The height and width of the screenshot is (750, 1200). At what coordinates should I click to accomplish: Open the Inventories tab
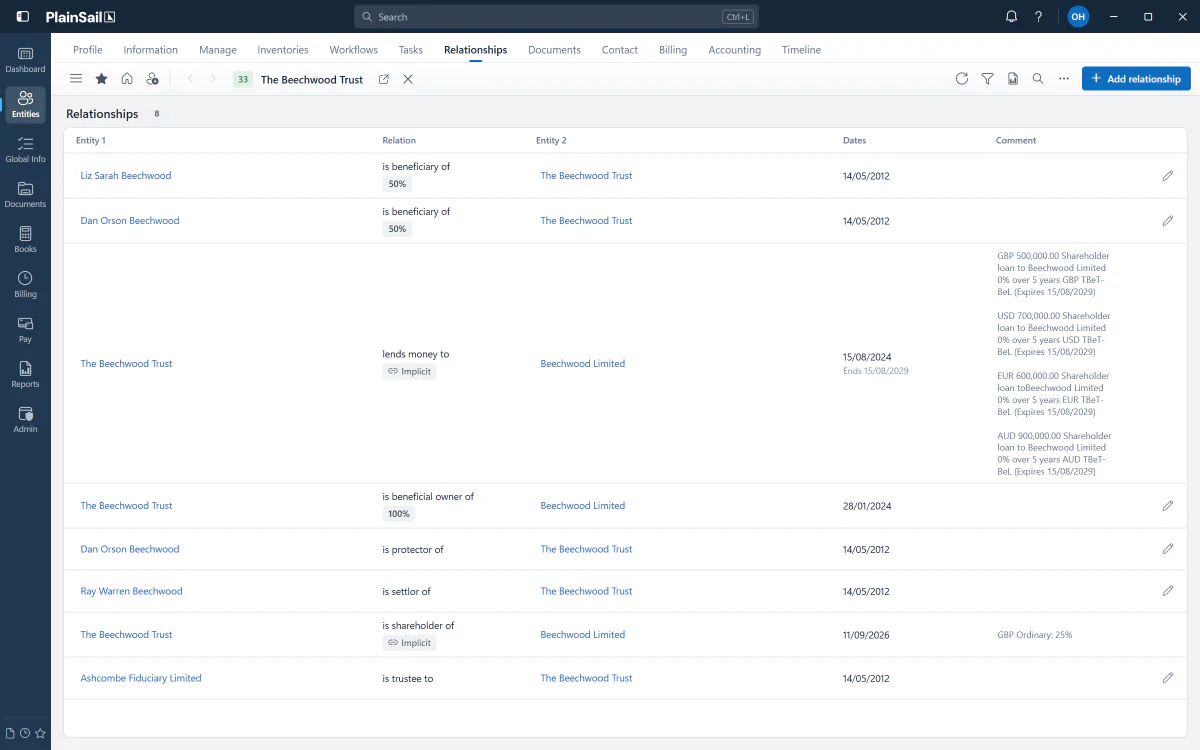[x=283, y=50]
